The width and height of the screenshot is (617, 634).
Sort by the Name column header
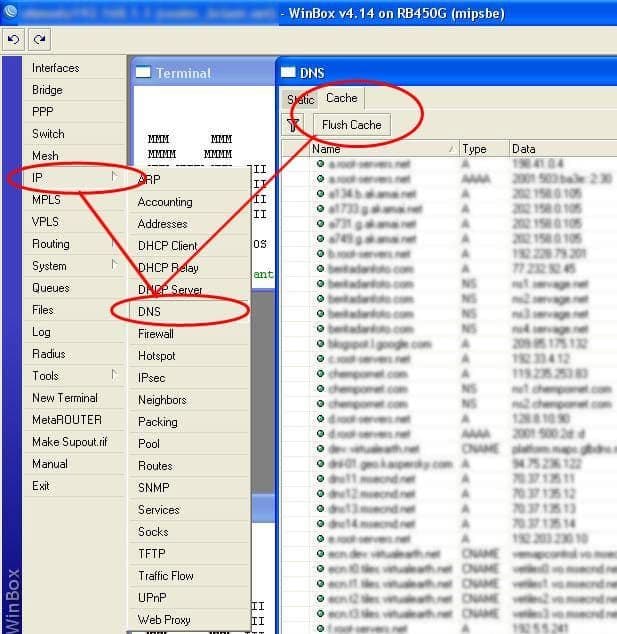[x=384, y=149]
